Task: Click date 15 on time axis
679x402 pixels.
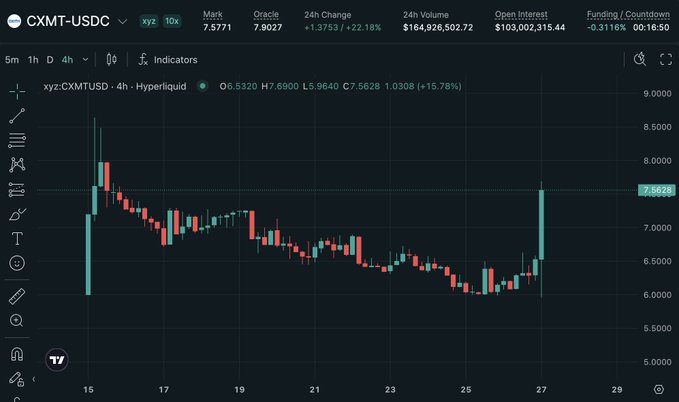Action: (88, 389)
